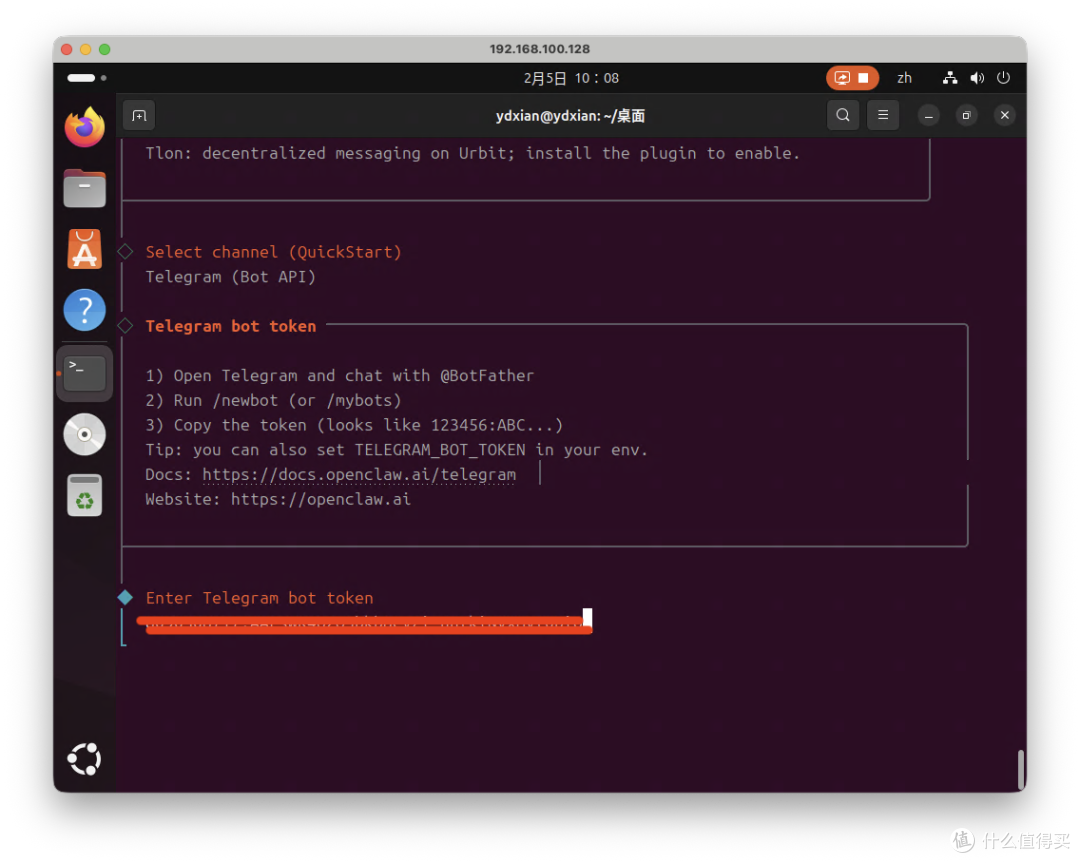Click the 192.168.100.128 window title
Screen dimensions: 1080x863
tap(540, 49)
